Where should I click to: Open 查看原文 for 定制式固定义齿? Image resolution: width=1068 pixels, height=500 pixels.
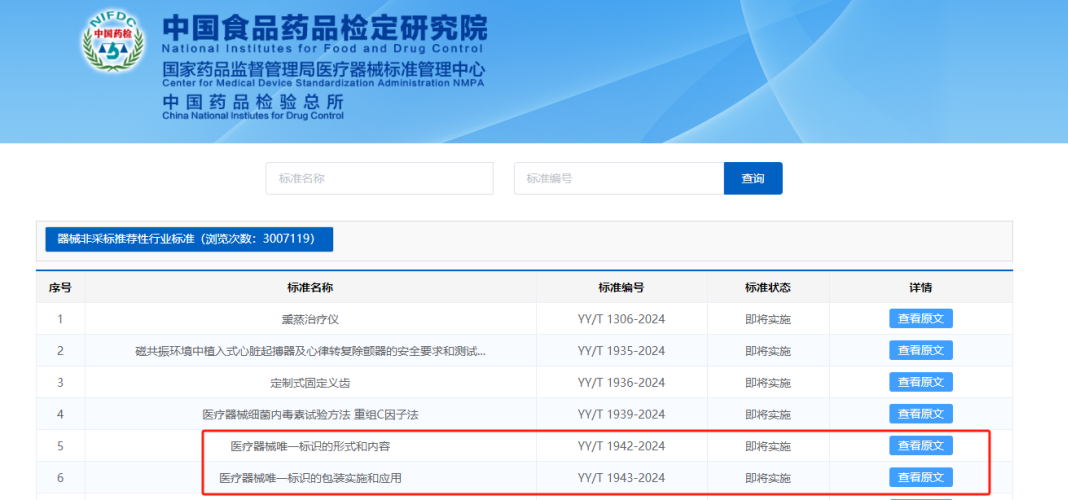point(920,382)
